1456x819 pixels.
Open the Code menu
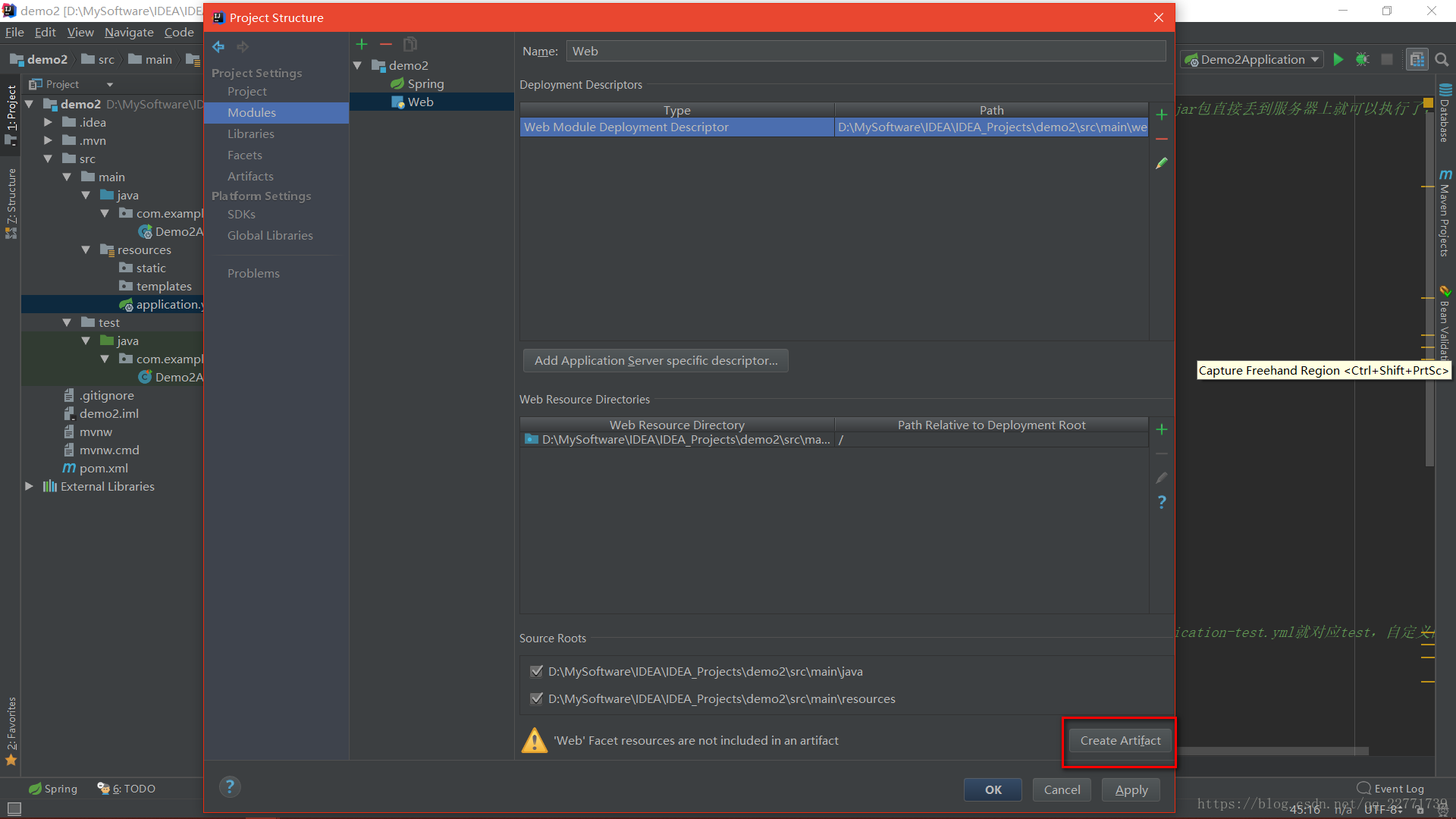point(179,32)
